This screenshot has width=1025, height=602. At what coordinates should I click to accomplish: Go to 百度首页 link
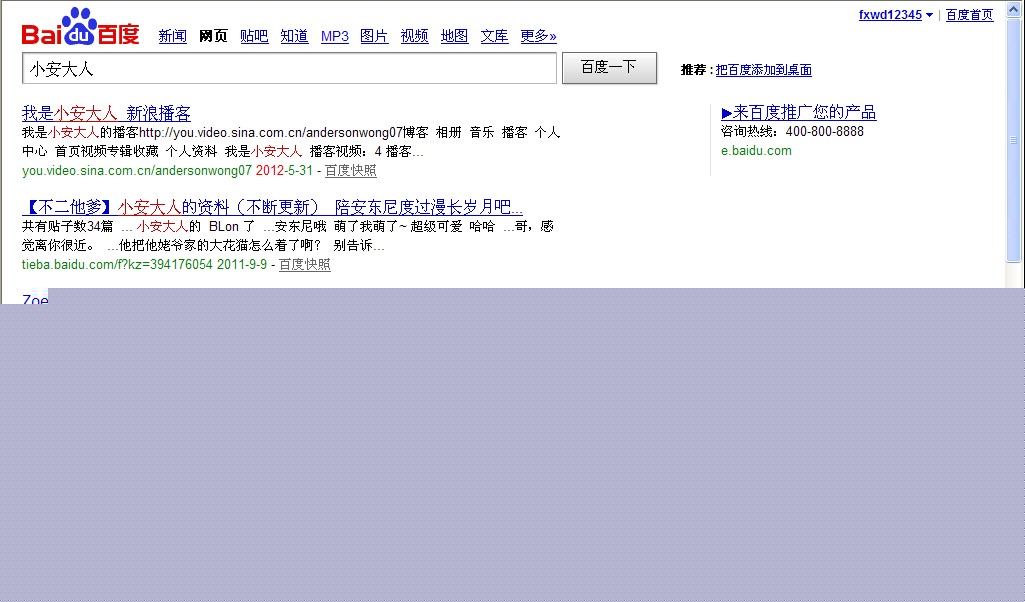(x=969, y=15)
